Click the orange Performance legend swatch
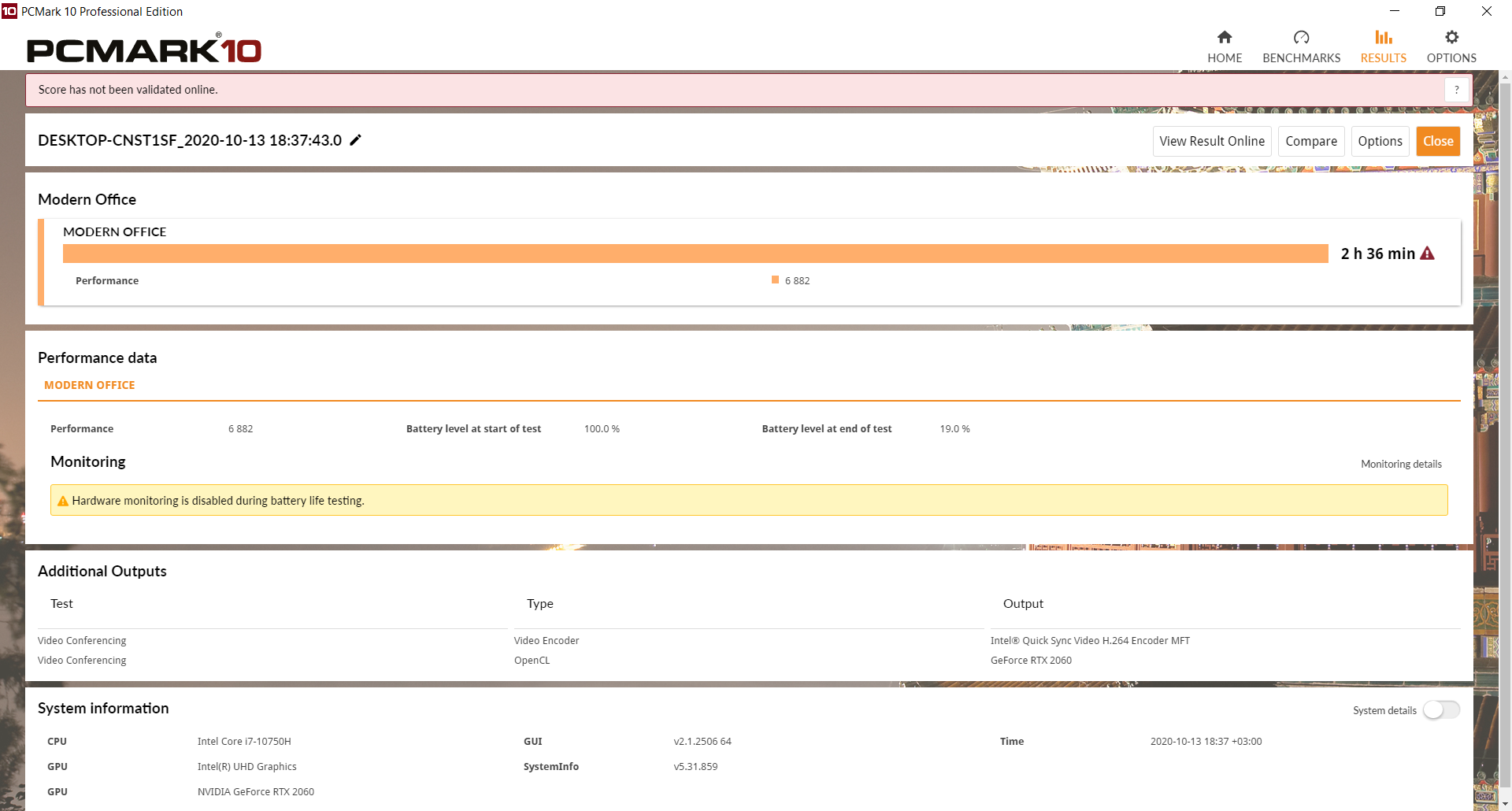1512x811 pixels. point(776,280)
